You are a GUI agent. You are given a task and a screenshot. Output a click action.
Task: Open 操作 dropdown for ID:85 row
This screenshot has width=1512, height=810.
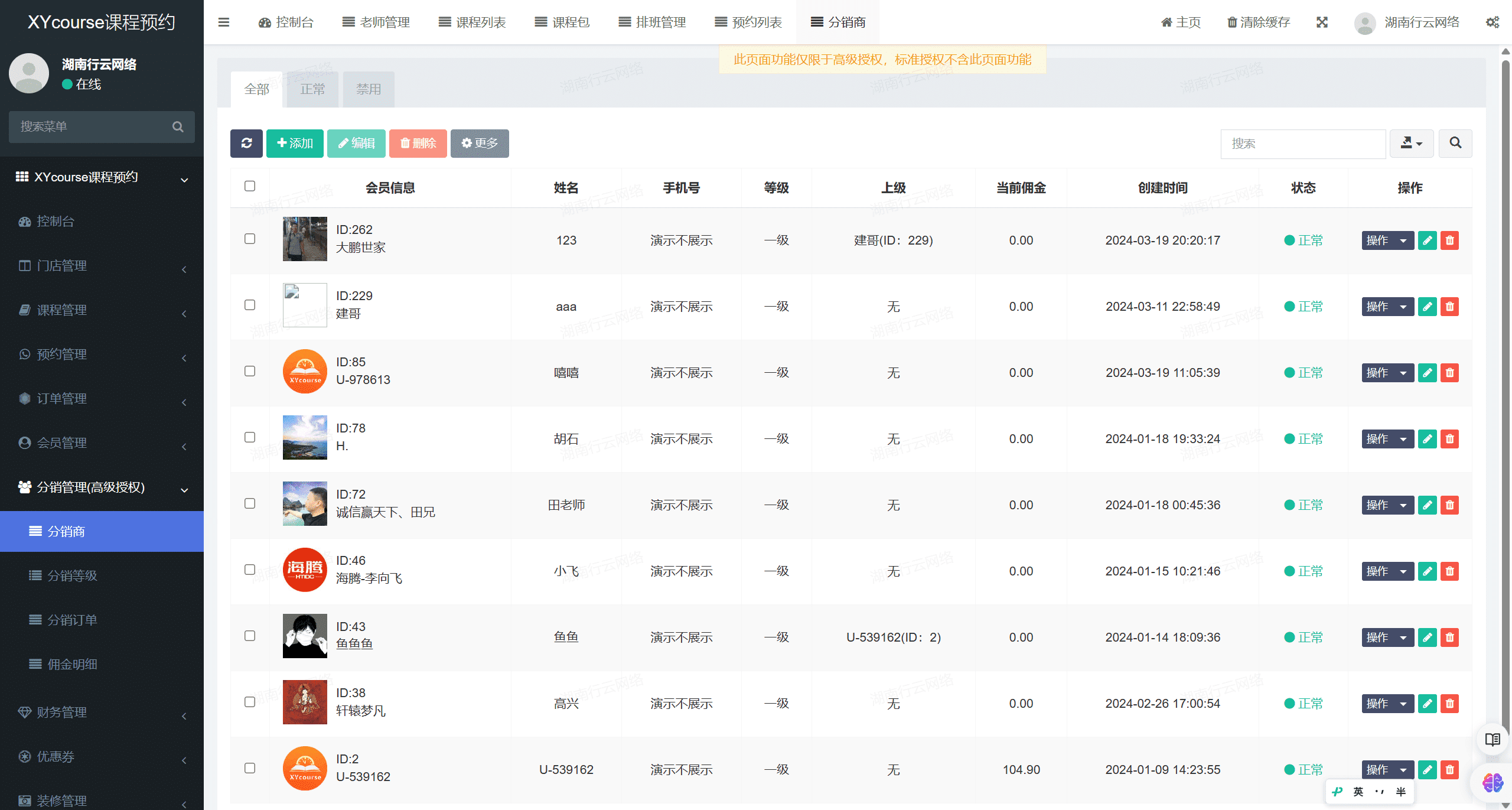[x=1388, y=373]
